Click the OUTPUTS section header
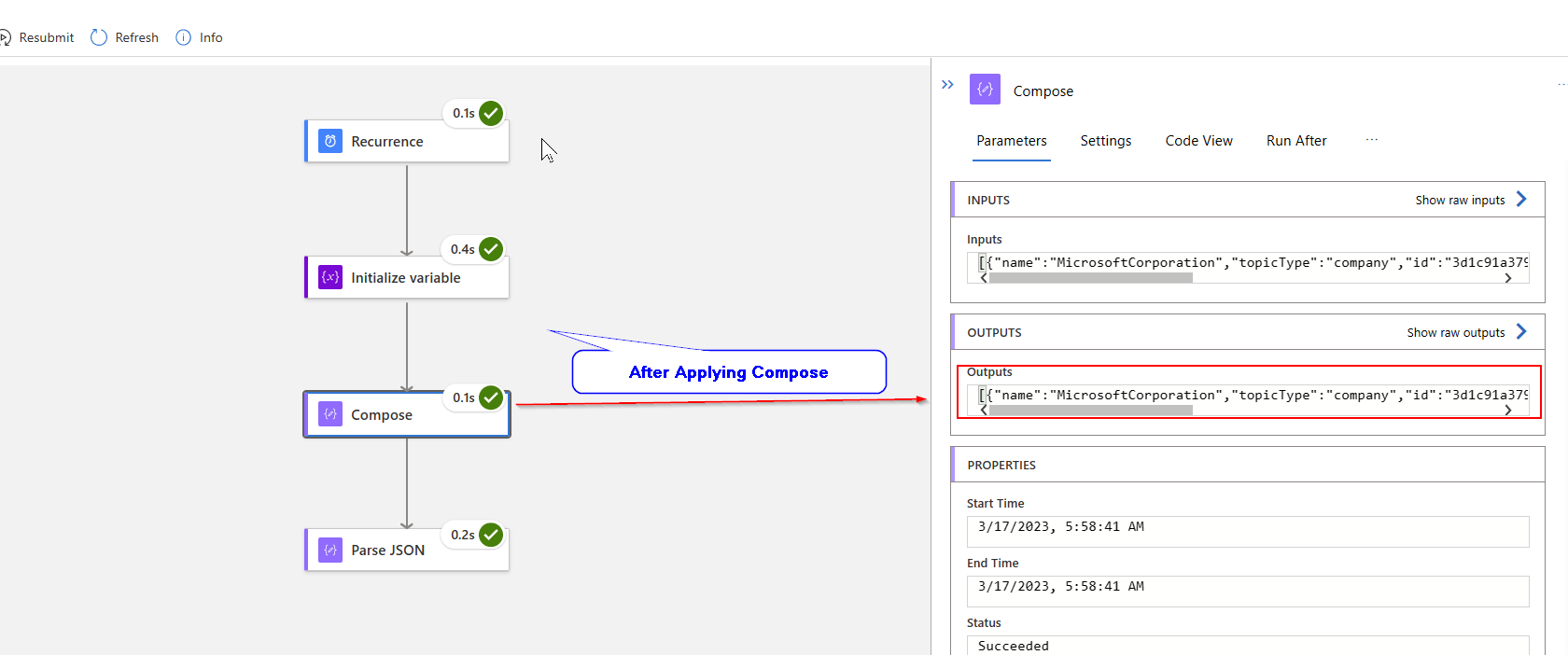The height and width of the screenshot is (655, 1568). [x=1248, y=332]
